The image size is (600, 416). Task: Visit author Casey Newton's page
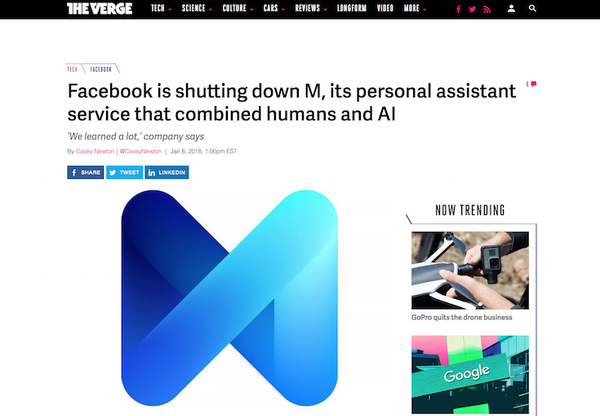[x=95, y=151]
